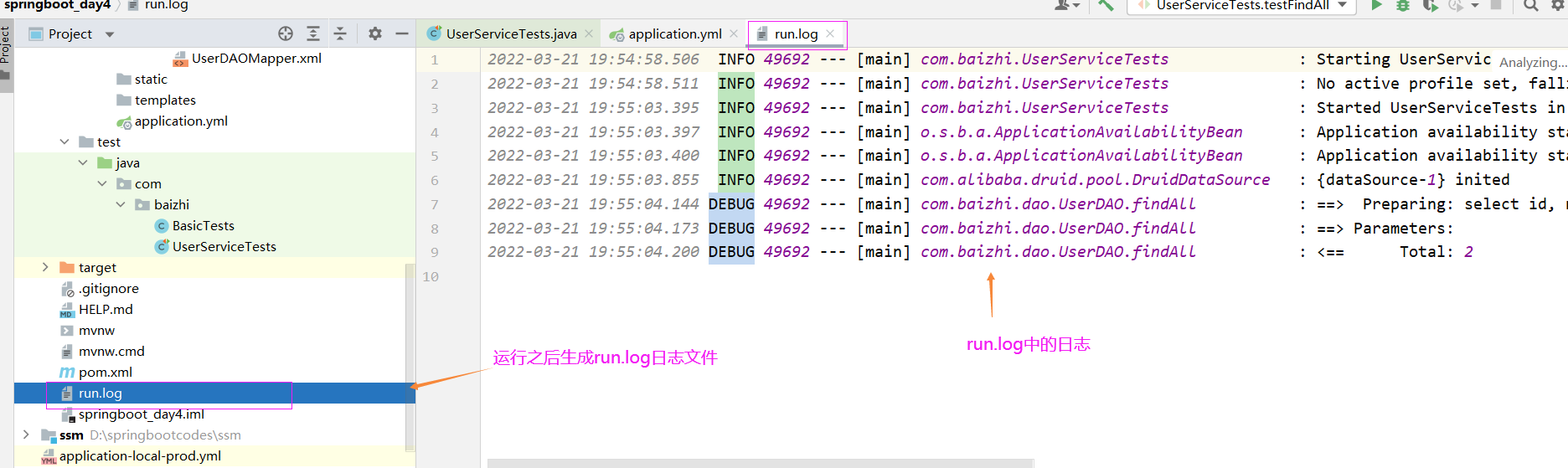Click the Collapse All icon in Project panel
Screen dimensions: 1568x468
340,33
